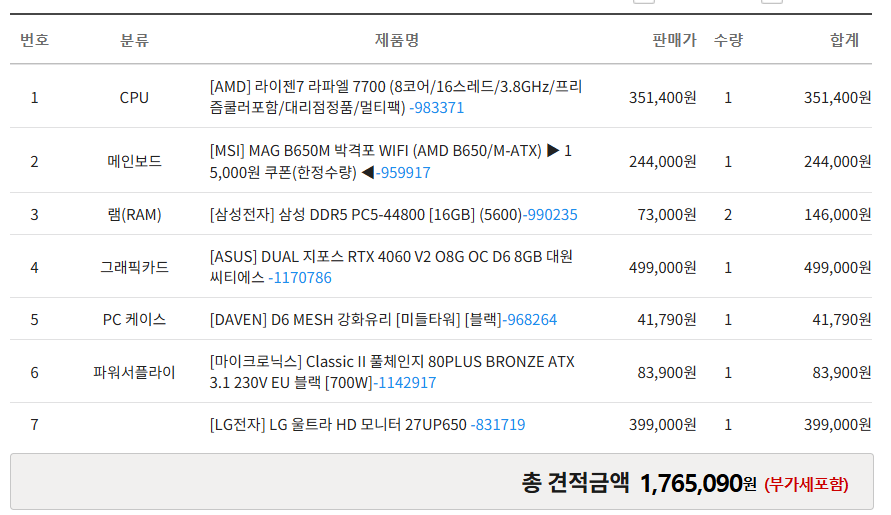Click the RAM quantity value 2
891x515 pixels.
click(x=728, y=214)
